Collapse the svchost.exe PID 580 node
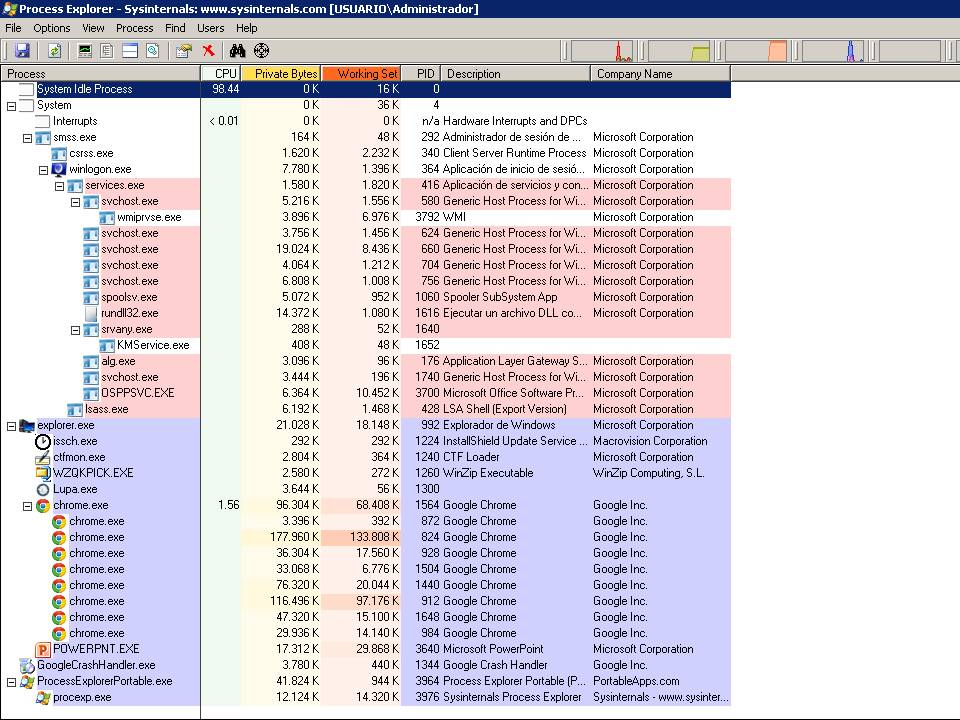Screen dimensions: 960x720 75,201
